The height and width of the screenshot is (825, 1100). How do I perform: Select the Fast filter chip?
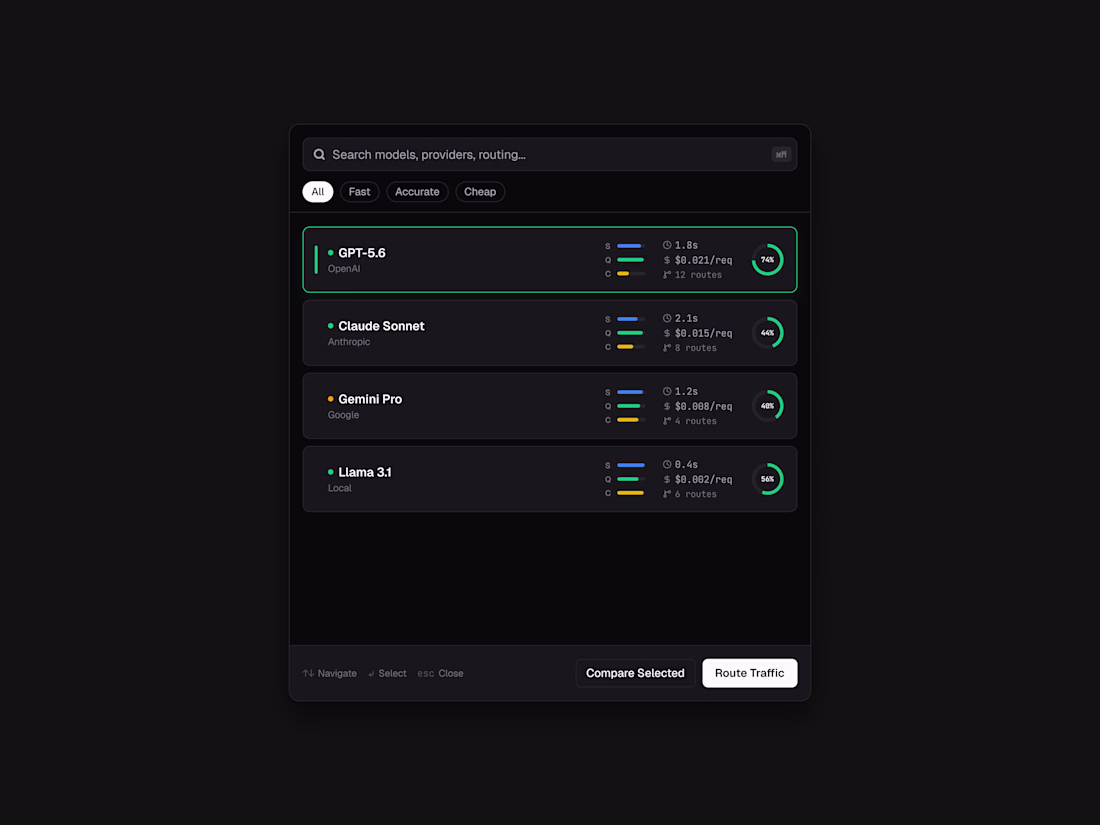pyautogui.click(x=359, y=192)
